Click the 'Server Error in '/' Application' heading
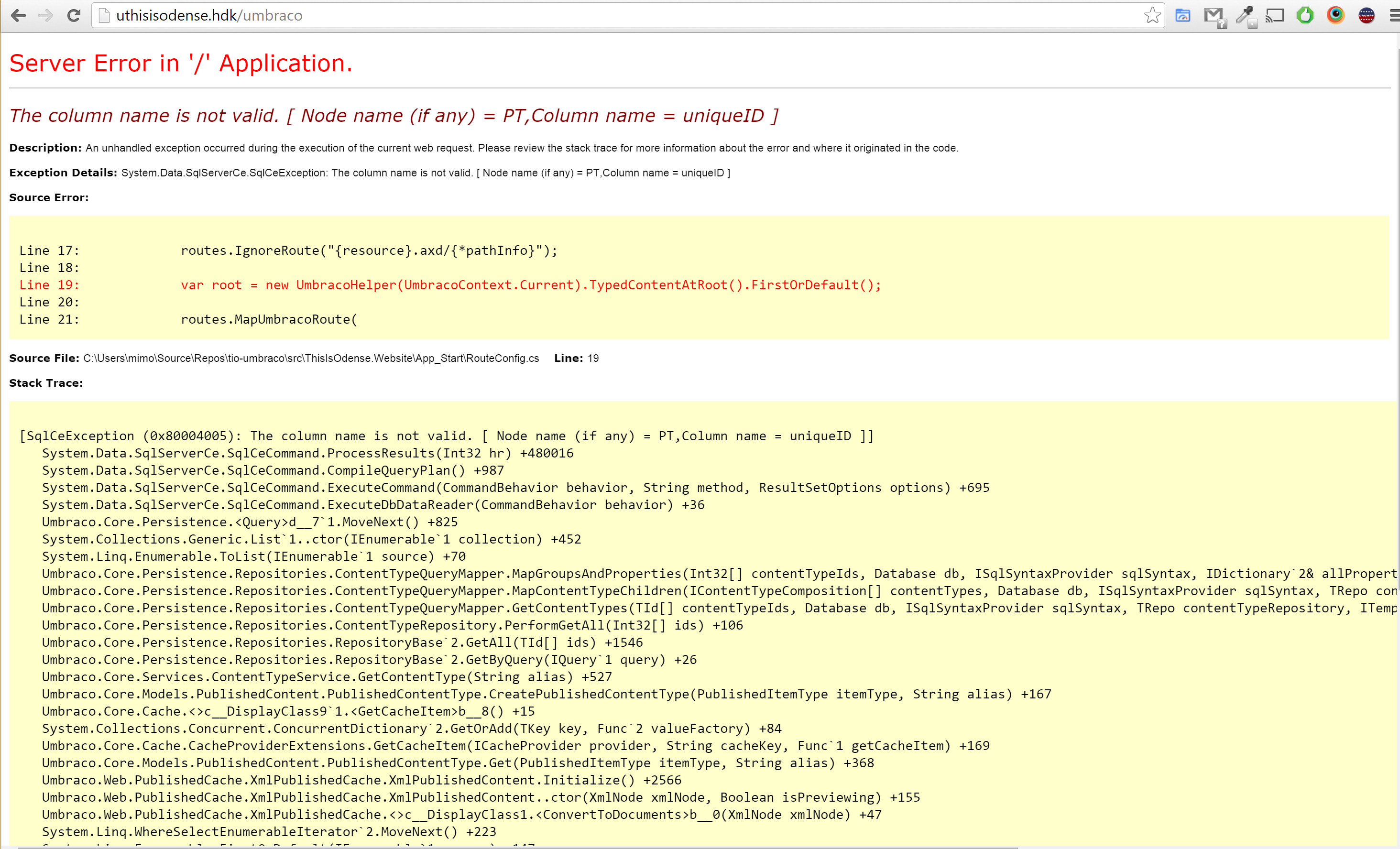 pos(181,63)
